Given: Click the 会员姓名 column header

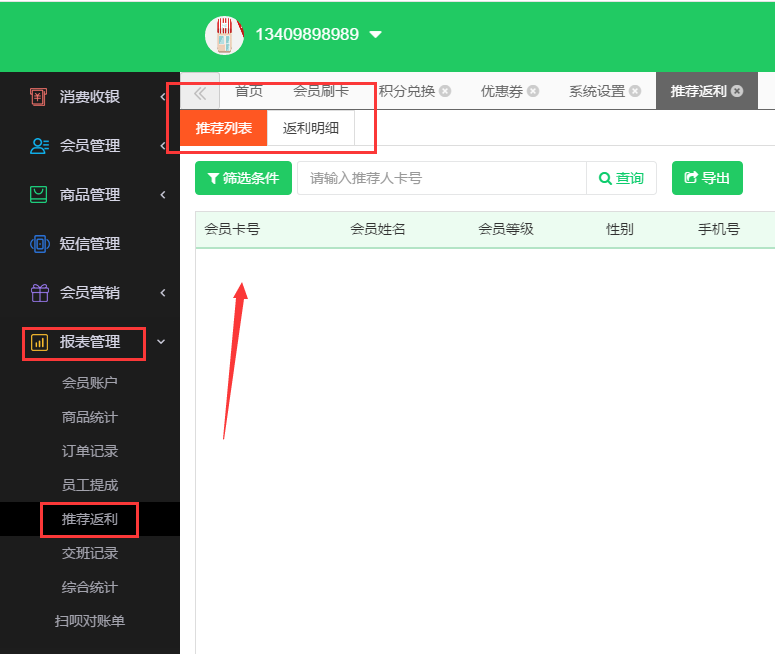Looking at the screenshot, I should pyautogui.click(x=378, y=229).
